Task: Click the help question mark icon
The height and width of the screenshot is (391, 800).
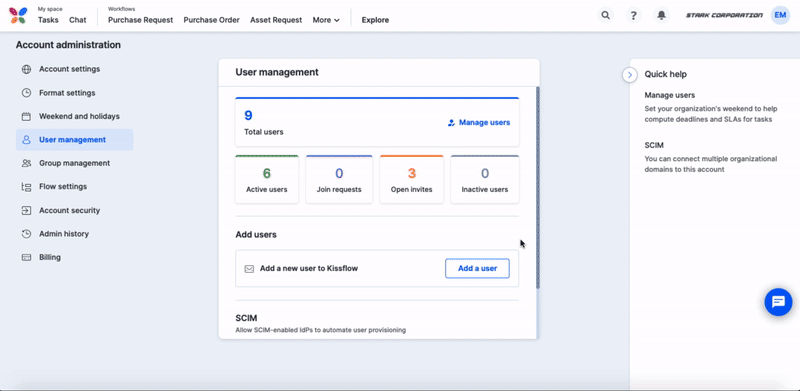Action: pyautogui.click(x=634, y=15)
